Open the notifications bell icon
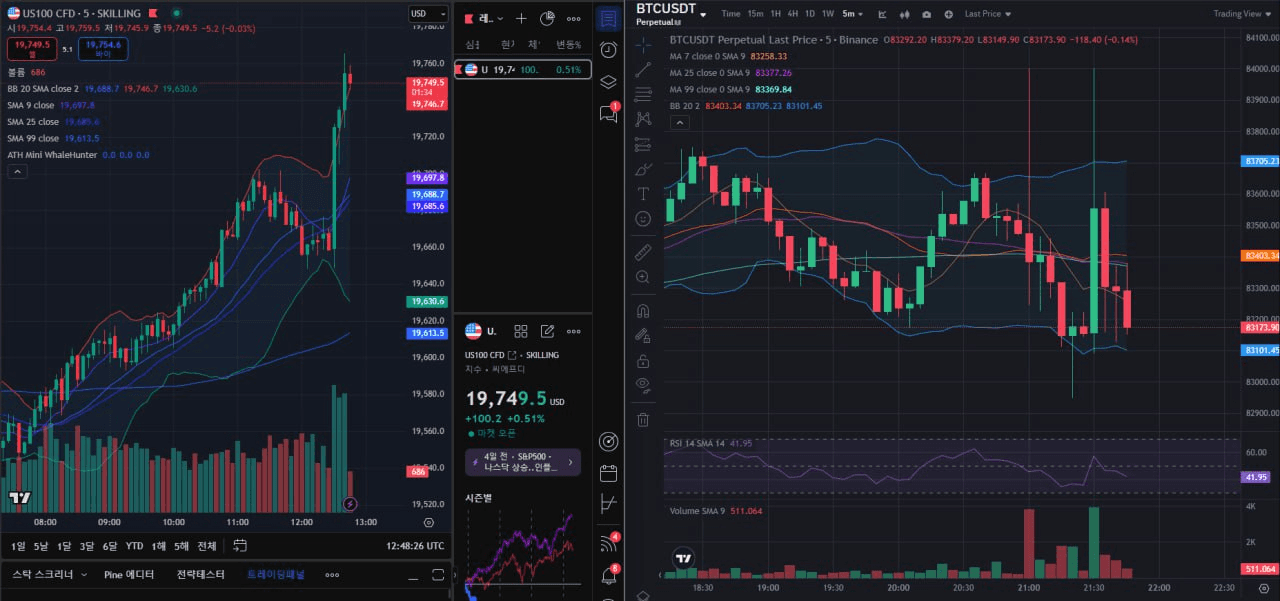This screenshot has height=601, width=1280. 608,576
